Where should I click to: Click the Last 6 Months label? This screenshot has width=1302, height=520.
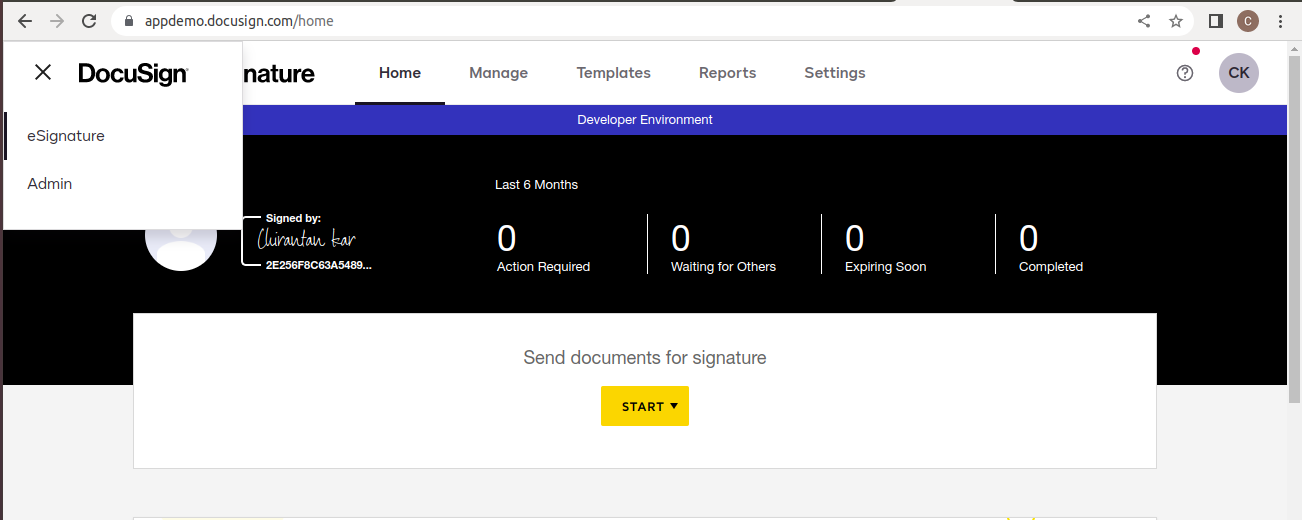tap(536, 185)
